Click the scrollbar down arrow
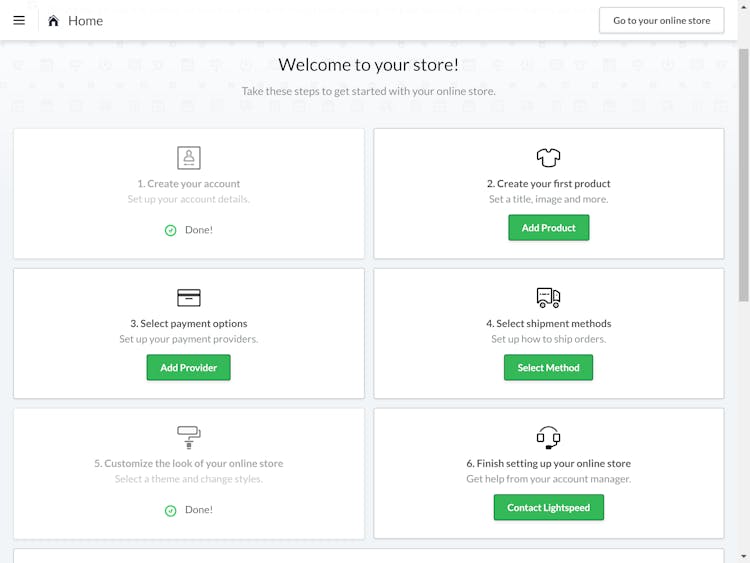The width and height of the screenshot is (750, 563). 743,556
